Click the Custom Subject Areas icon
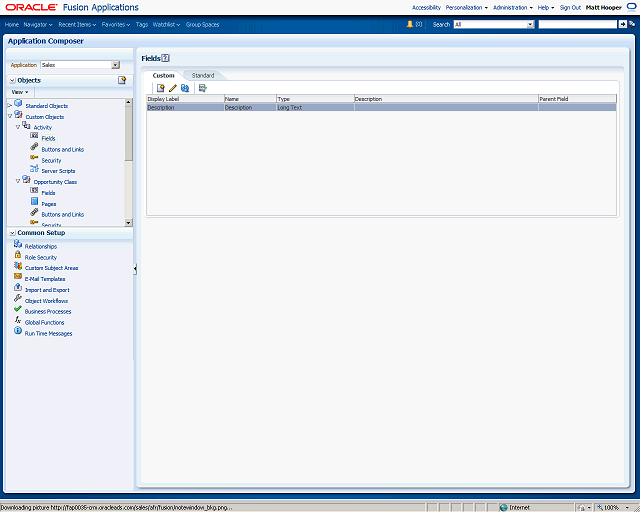Image resolution: width=640 pixels, height=512 pixels. [x=18, y=265]
